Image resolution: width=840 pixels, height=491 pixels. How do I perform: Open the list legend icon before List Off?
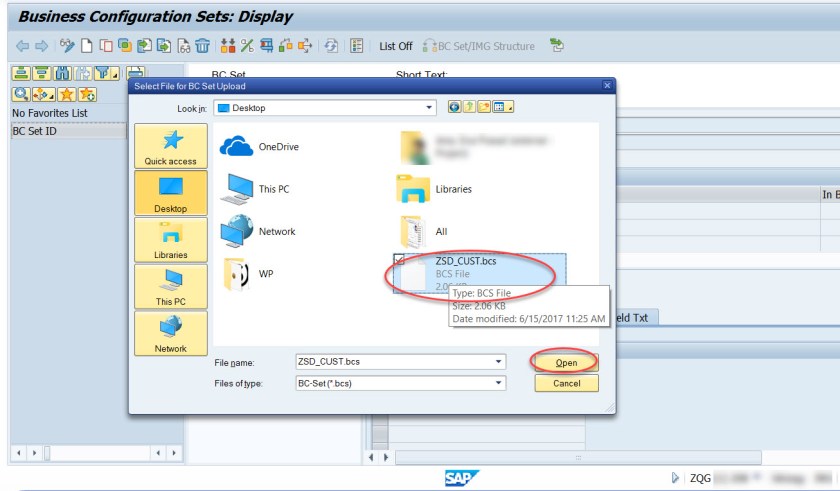(x=357, y=46)
